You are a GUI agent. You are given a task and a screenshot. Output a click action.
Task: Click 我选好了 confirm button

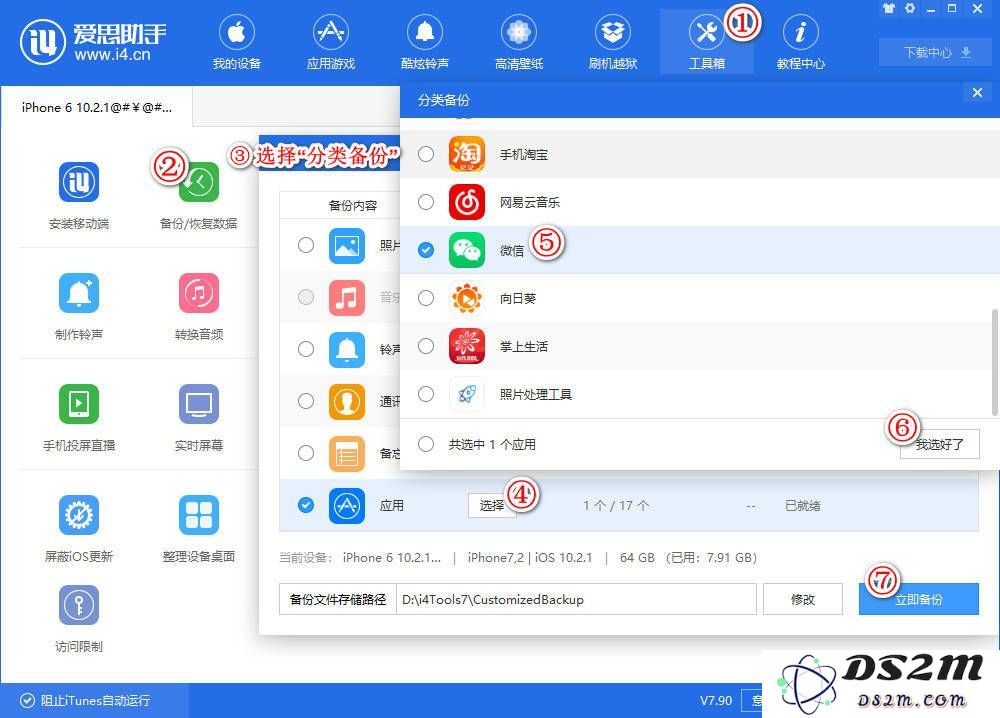coord(939,444)
